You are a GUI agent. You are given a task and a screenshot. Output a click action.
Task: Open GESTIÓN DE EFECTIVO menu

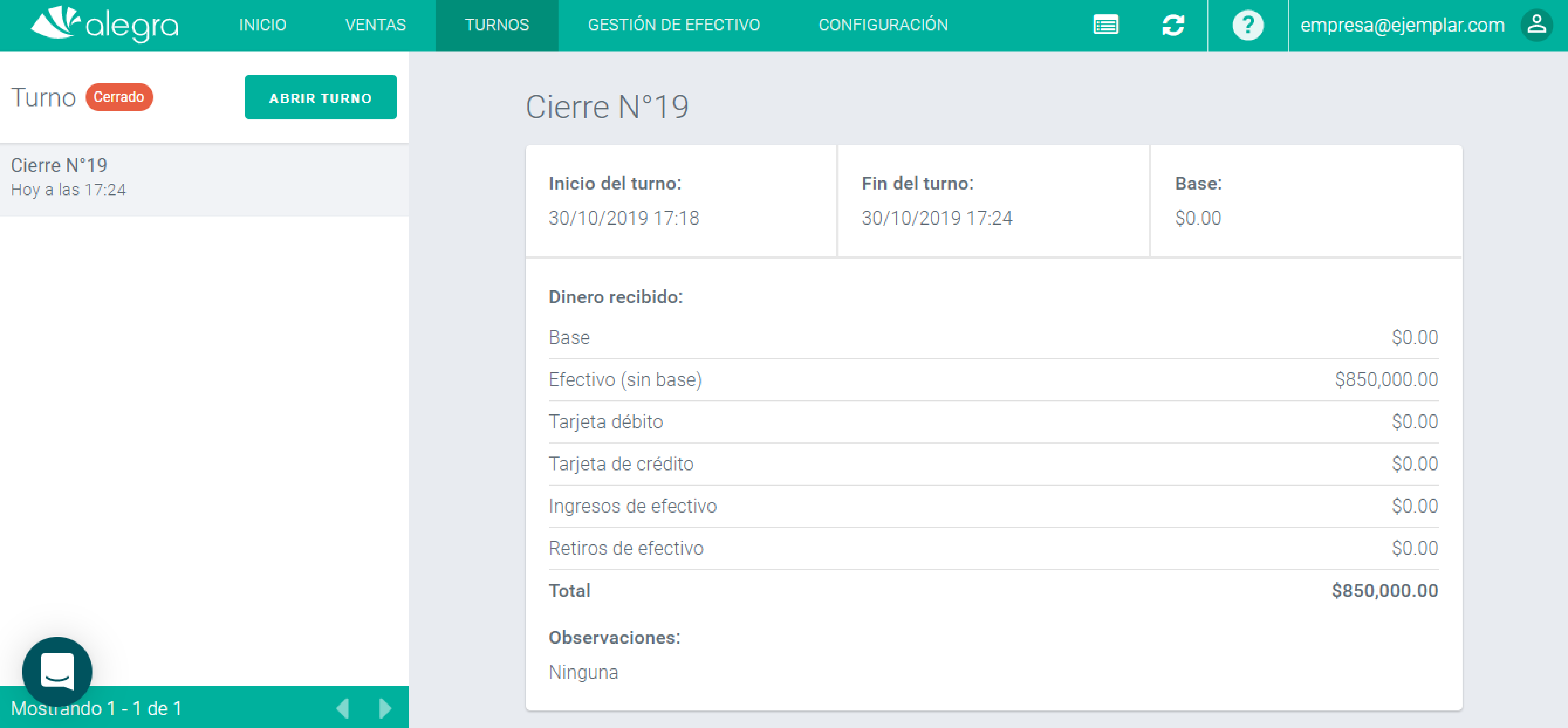click(674, 25)
